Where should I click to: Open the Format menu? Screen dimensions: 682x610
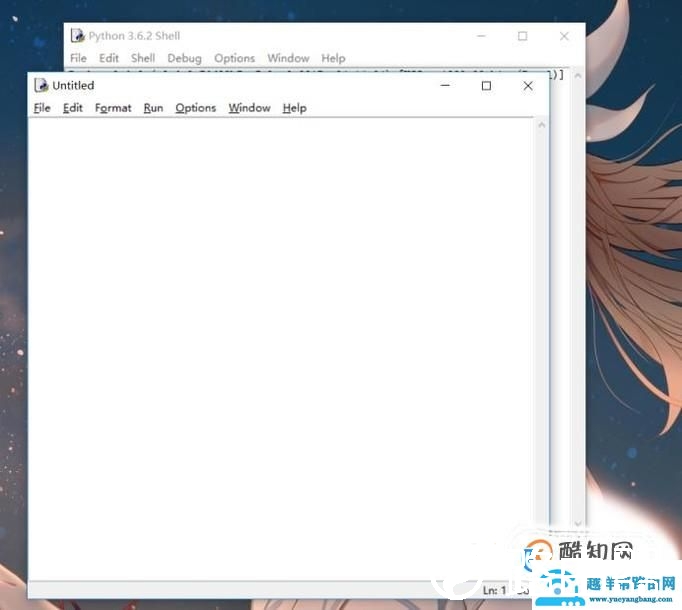pos(113,108)
